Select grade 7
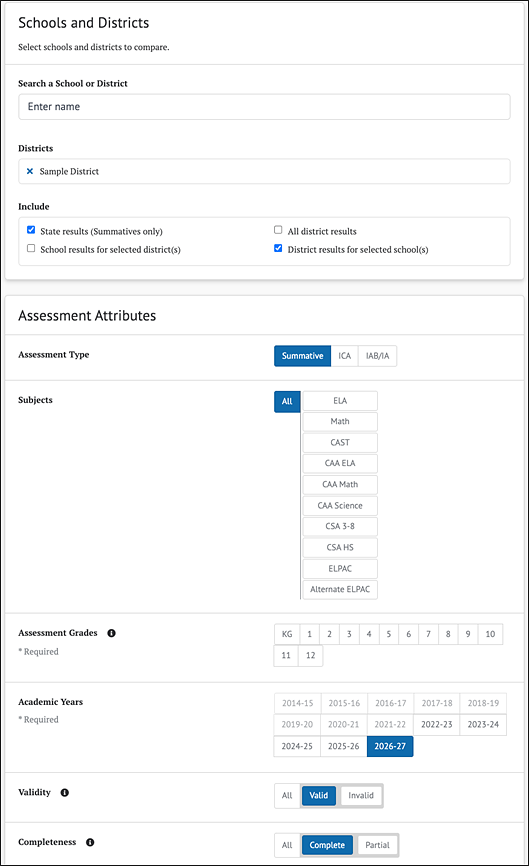This screenshot has height=866, width=529. click(429, 634)
